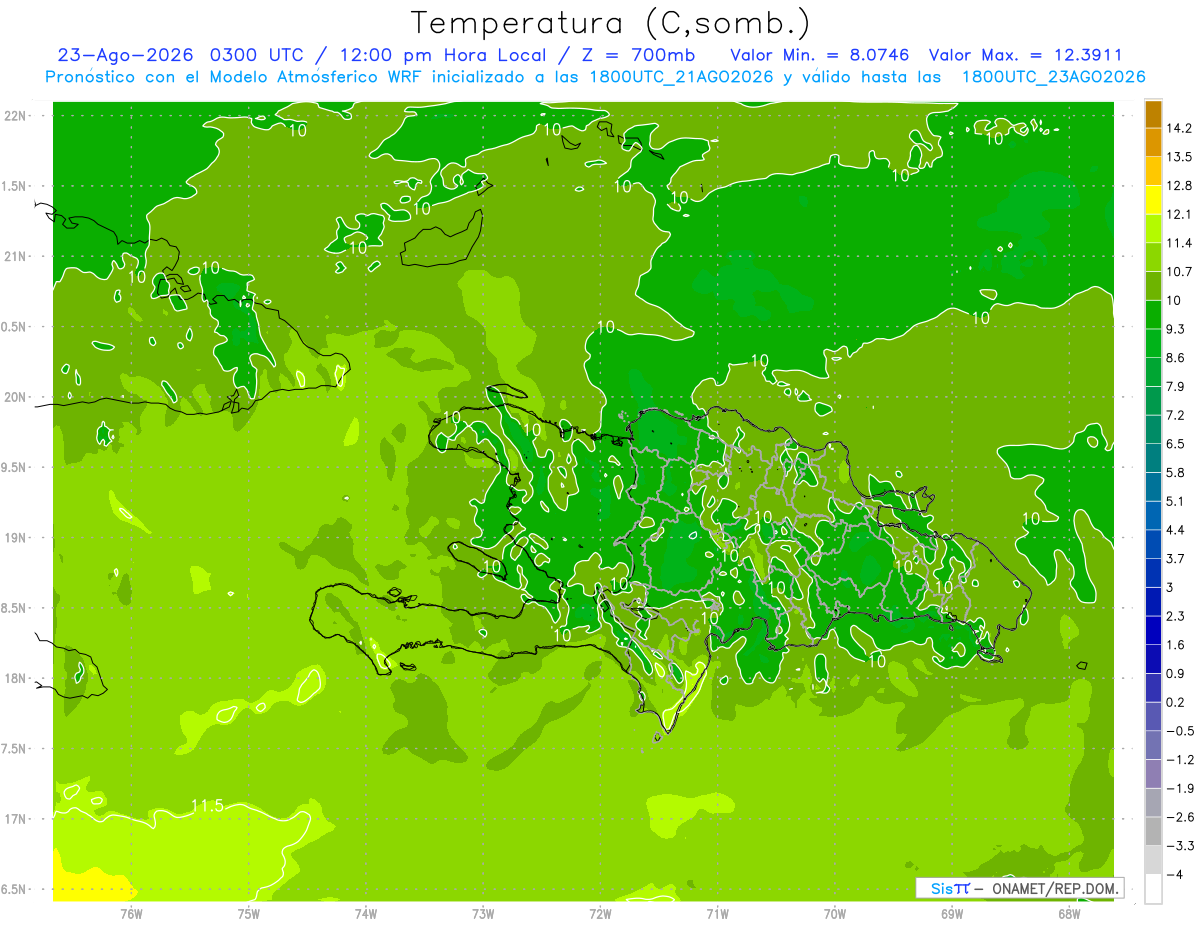Pick the yellow band between 12.8 and 12.1
Screen dimensions: 1200x927
click(1153, 200)
